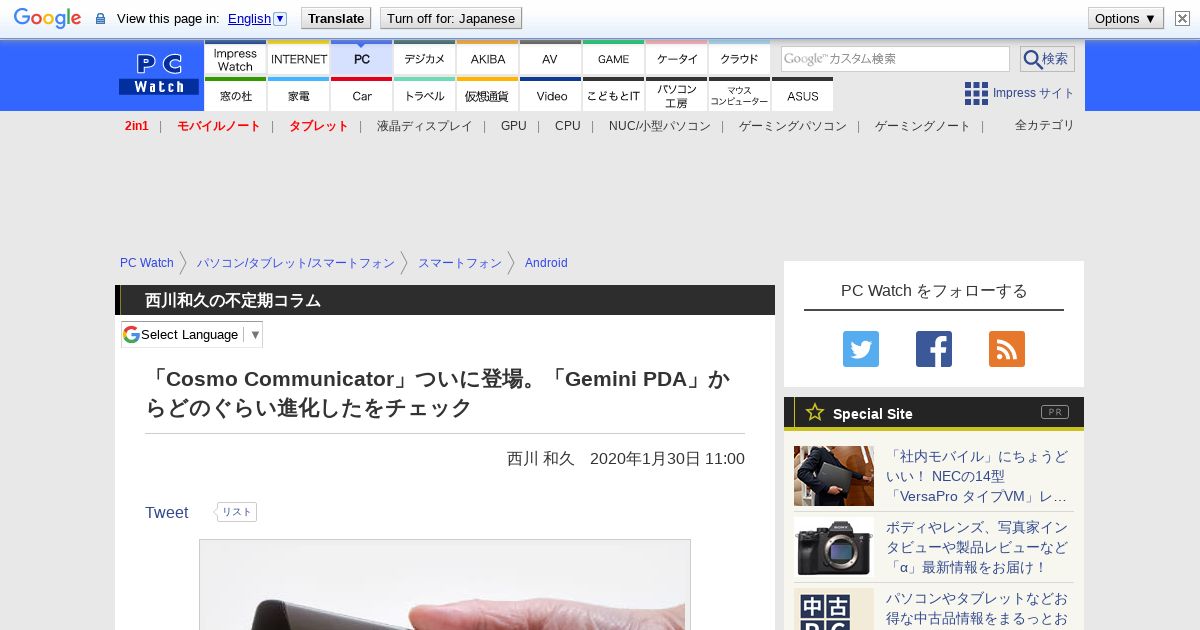Open the 中古品情報 article link
This screenshot has width=1200, height=630.
pyautogui.click(x=978, y=609)
